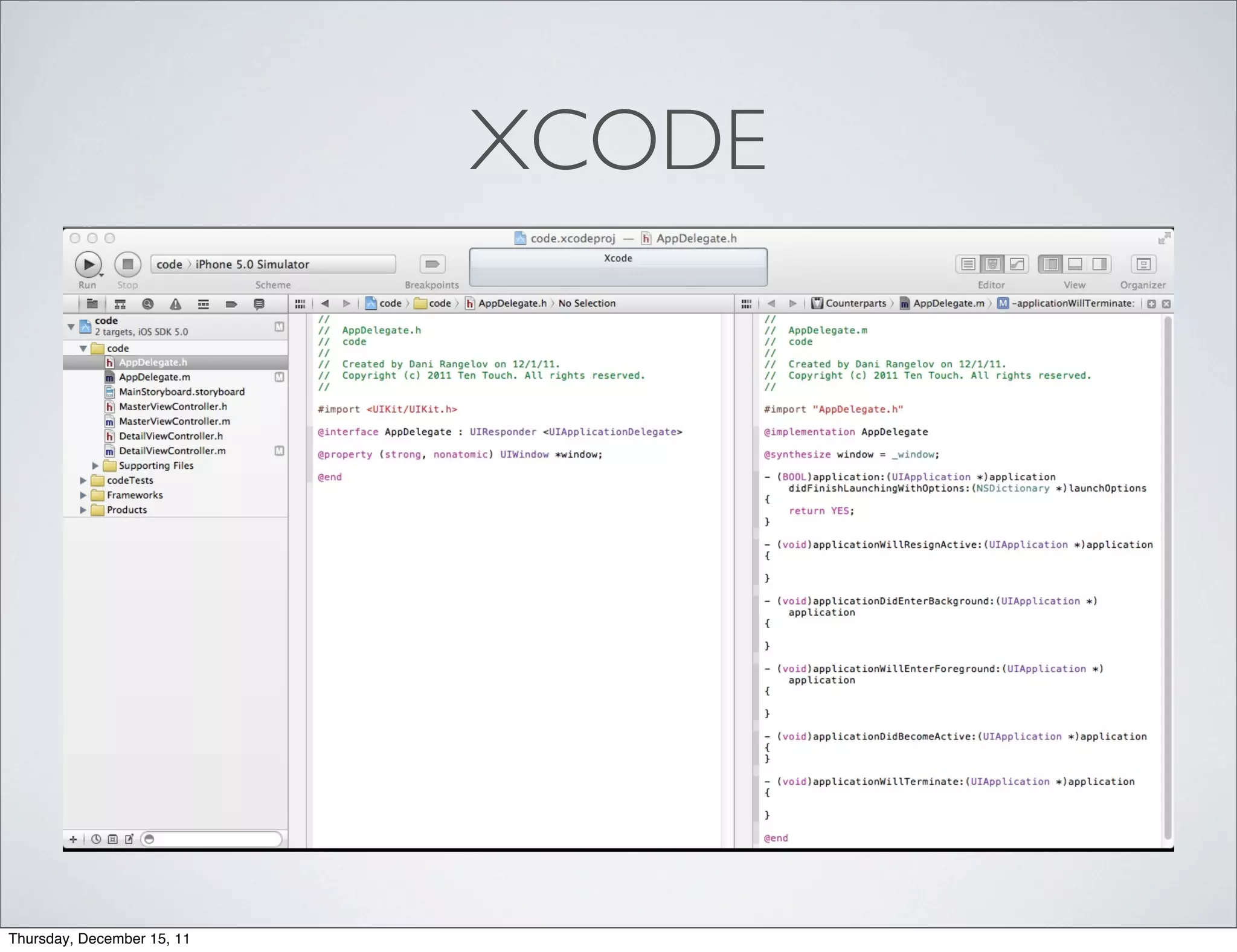Screen dimensions: 1237x952
Task: Open the code scheme selector
Action: pyautogui.click(x=169, y=265)
